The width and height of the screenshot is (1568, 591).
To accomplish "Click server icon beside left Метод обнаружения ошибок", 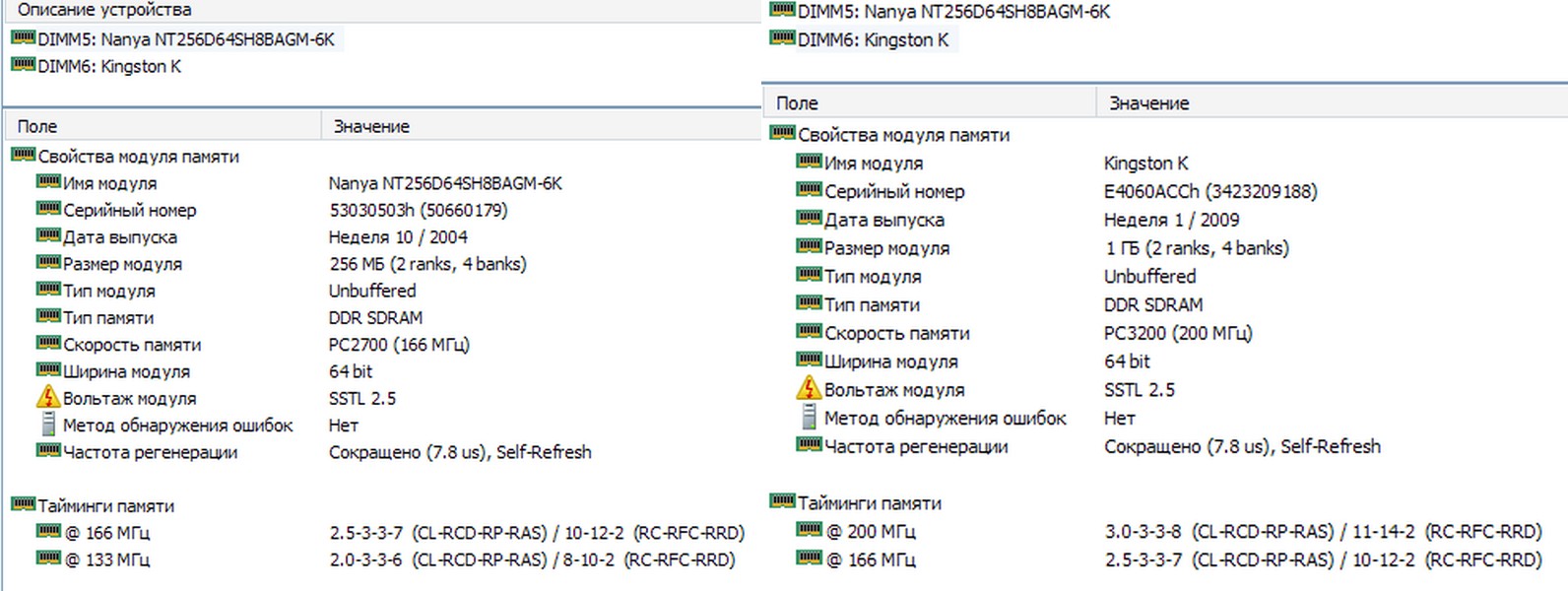I will [x=48, y=425].
